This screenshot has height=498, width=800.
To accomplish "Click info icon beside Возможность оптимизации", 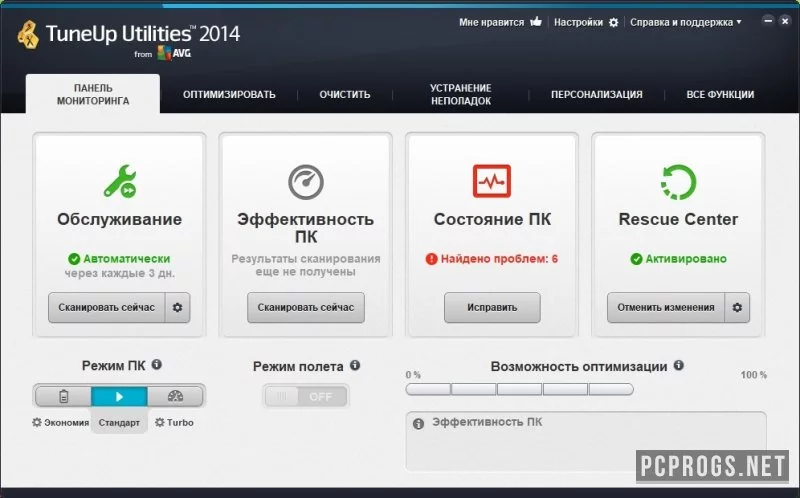I will (679, 365).
